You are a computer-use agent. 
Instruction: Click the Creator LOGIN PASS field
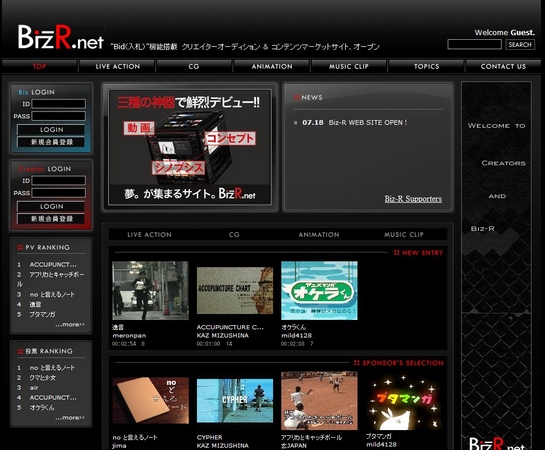(59, 193)
